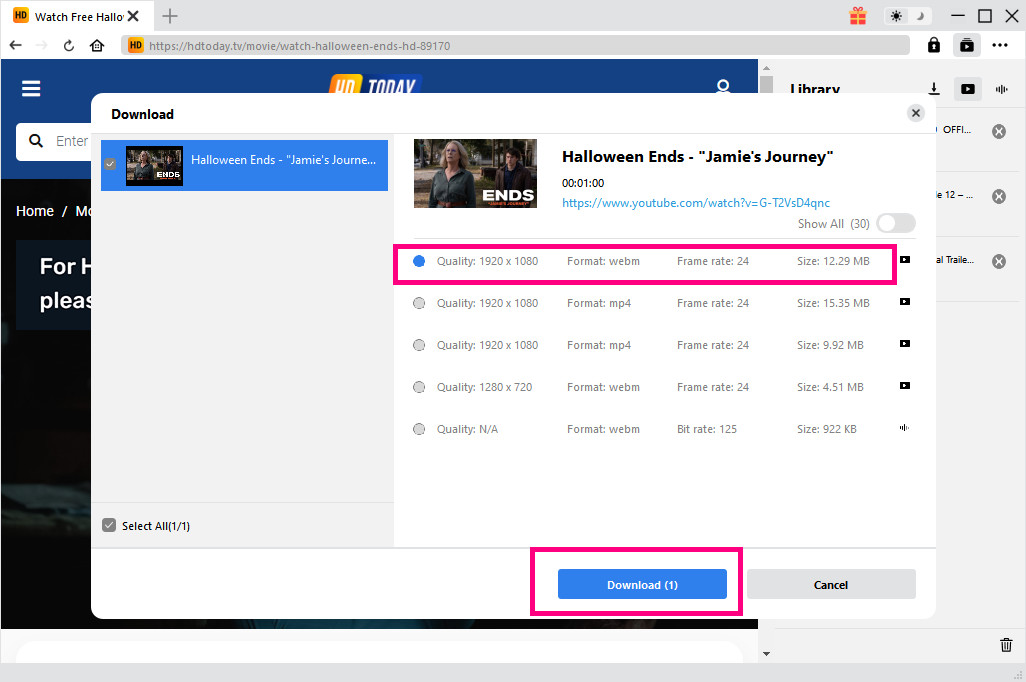Open the YouTube video URL link
1026x682 pixels.
point(695,203)
